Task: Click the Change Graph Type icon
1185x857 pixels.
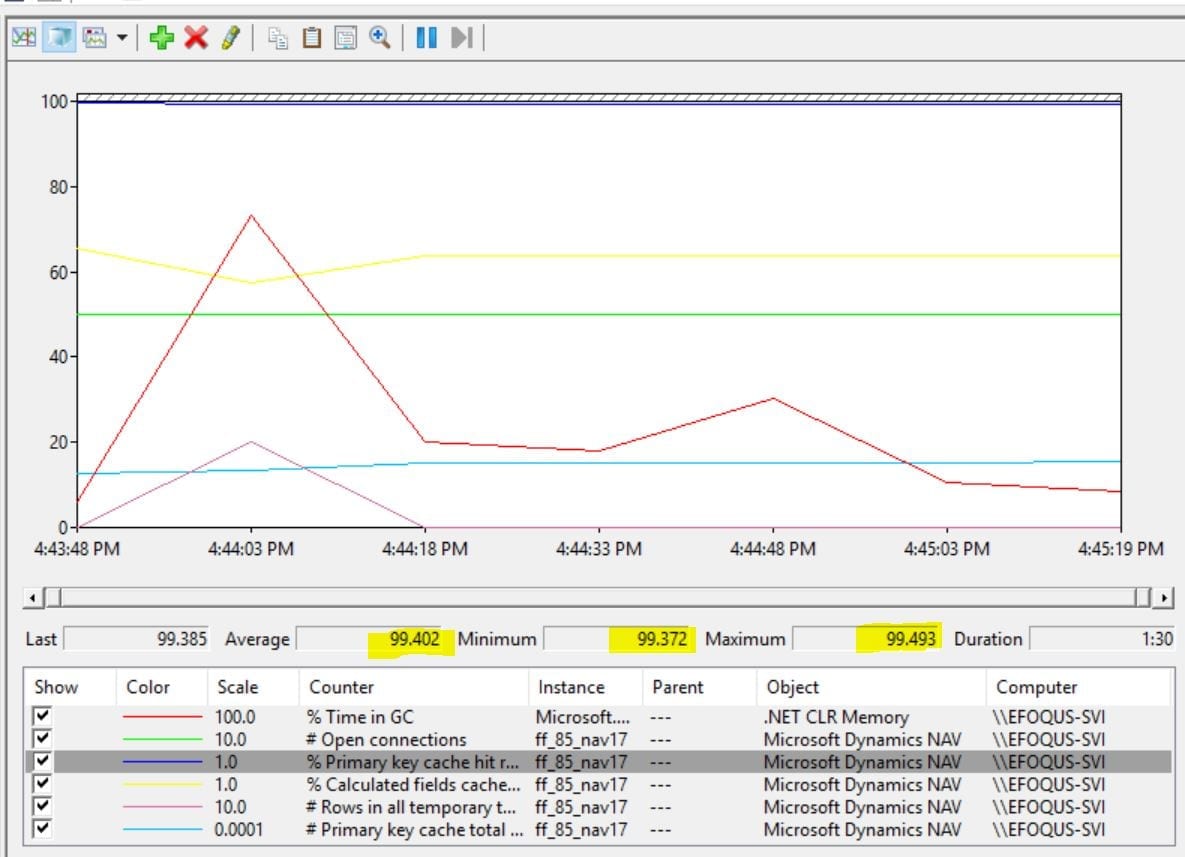Action: (94, 37)
